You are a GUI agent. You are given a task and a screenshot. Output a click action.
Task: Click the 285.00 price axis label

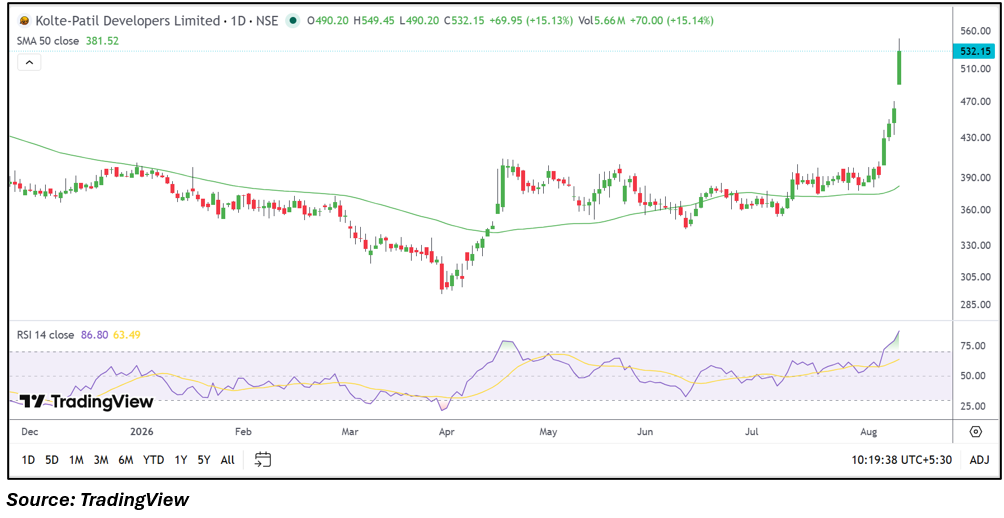point(976,304)
